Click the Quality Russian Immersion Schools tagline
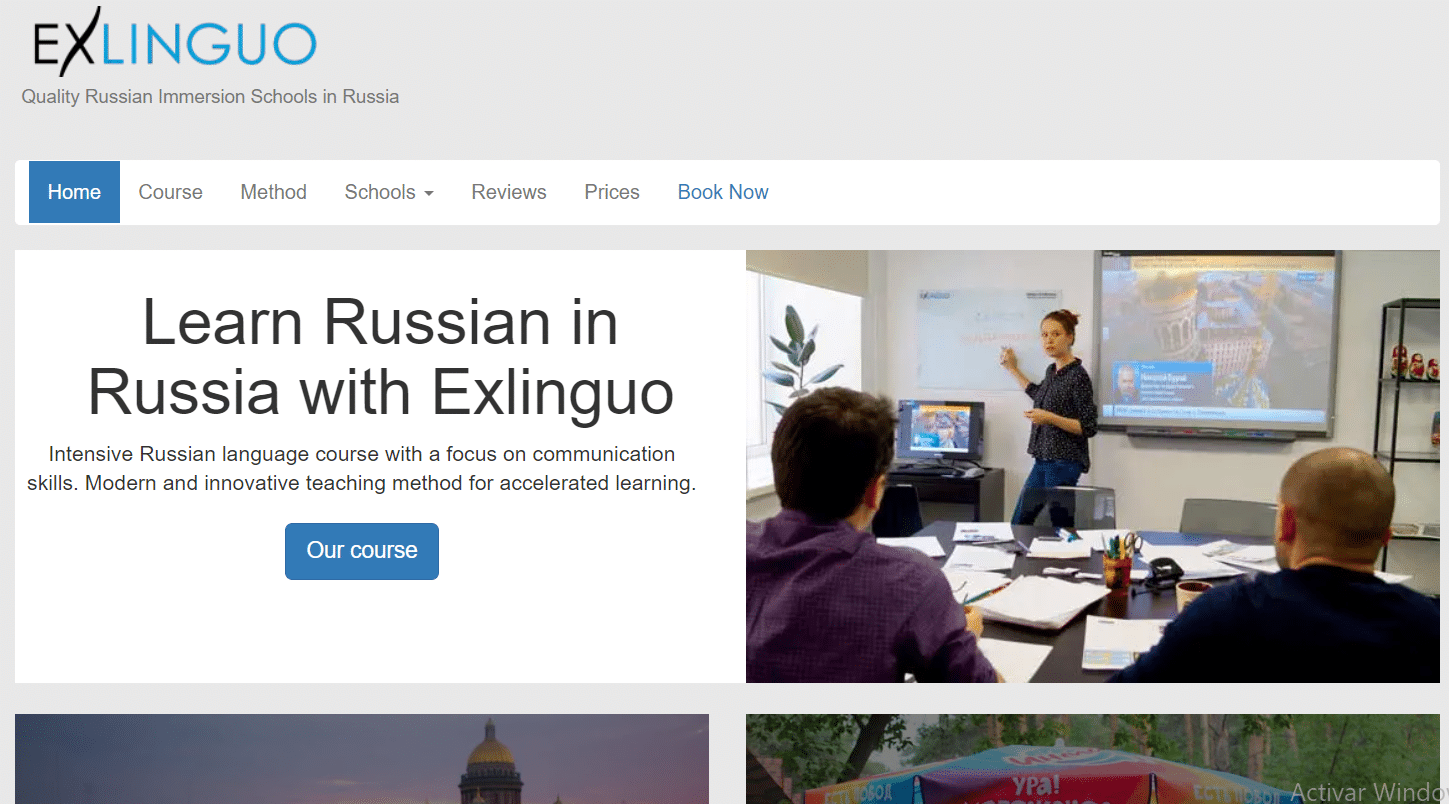 [x=210, y=97]
